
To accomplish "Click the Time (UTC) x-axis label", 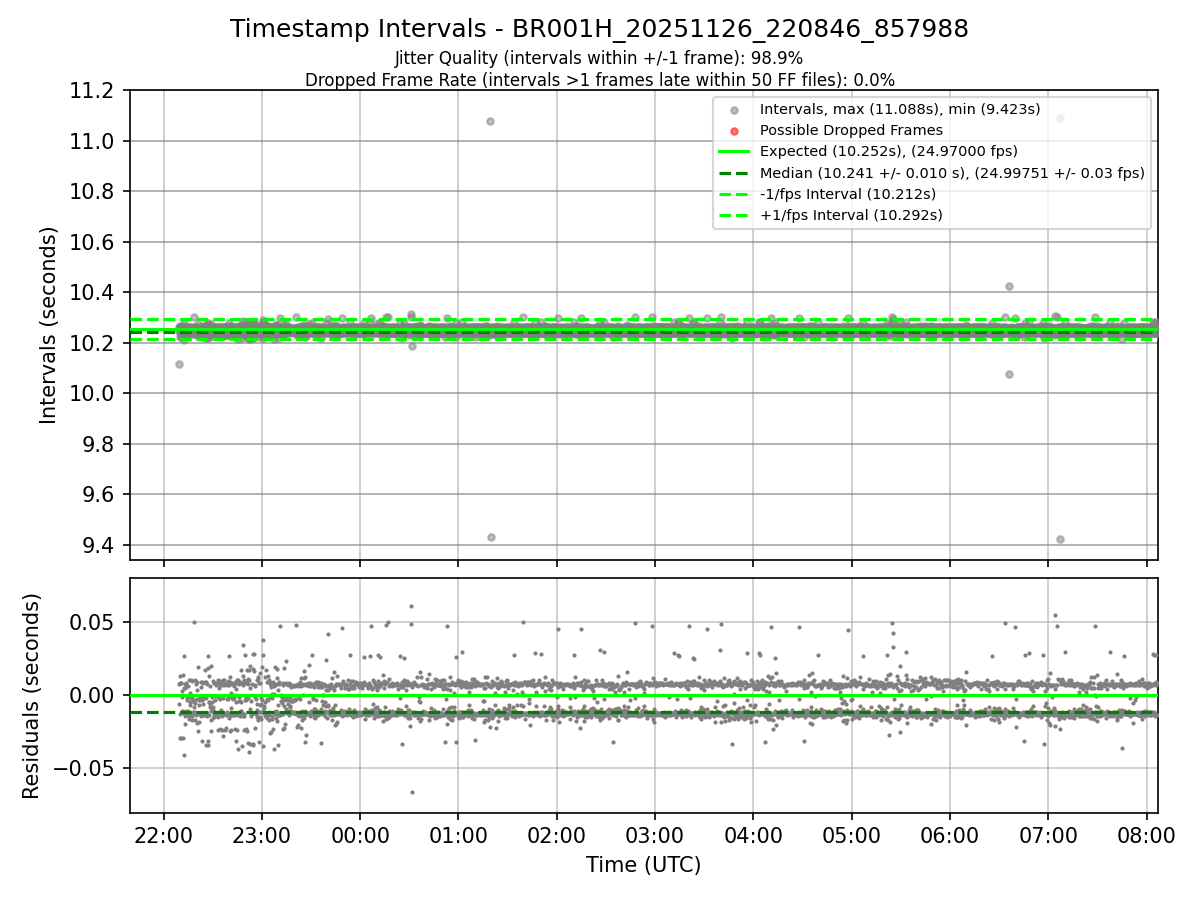I will tap(643, 865).
